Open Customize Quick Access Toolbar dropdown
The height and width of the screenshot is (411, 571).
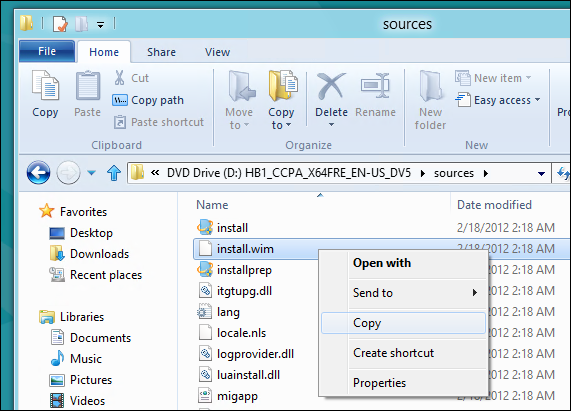[101, 25]
